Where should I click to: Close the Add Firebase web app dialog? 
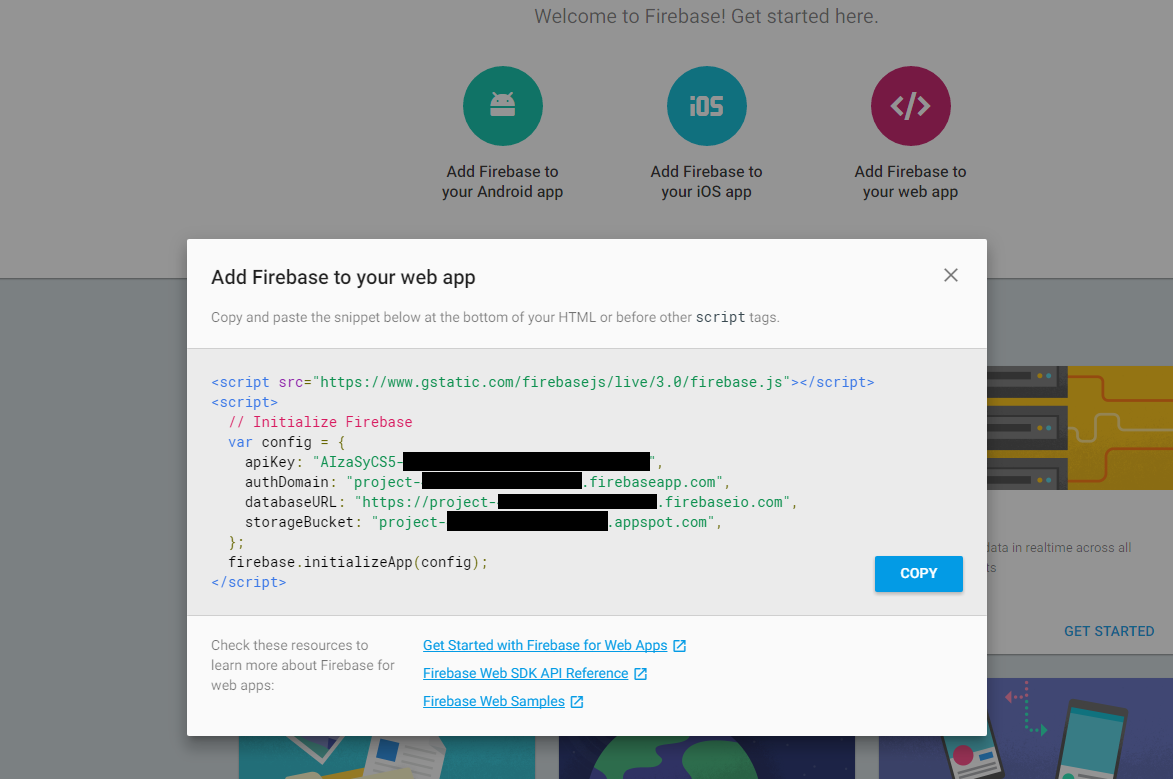pos(951,275)
